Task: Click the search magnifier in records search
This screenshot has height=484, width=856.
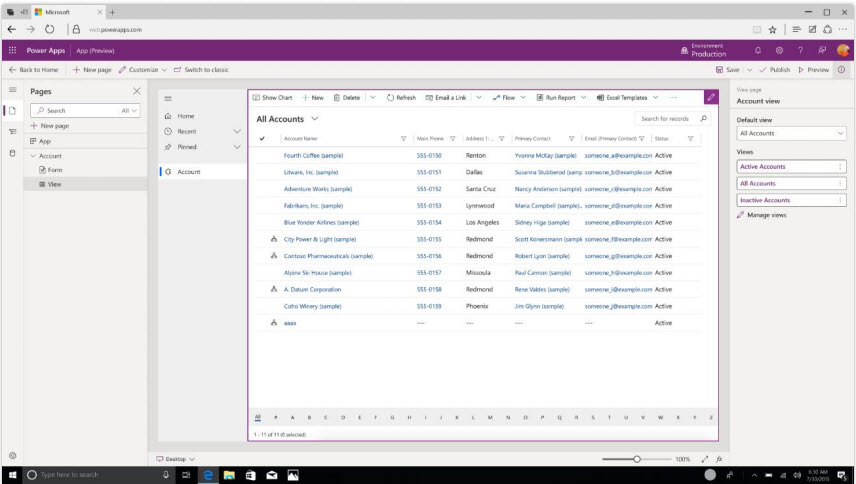Action: [x=703, y=119]
